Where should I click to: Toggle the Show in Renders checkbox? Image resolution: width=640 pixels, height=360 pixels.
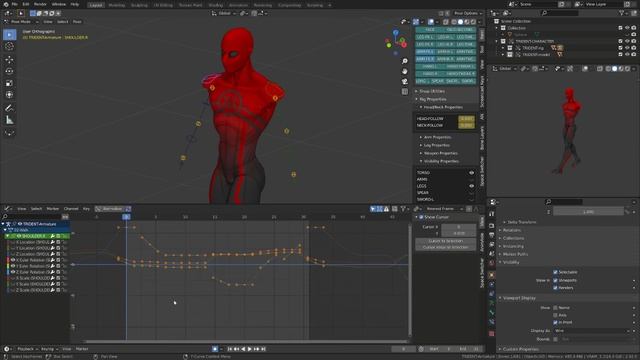pos(555,288)
